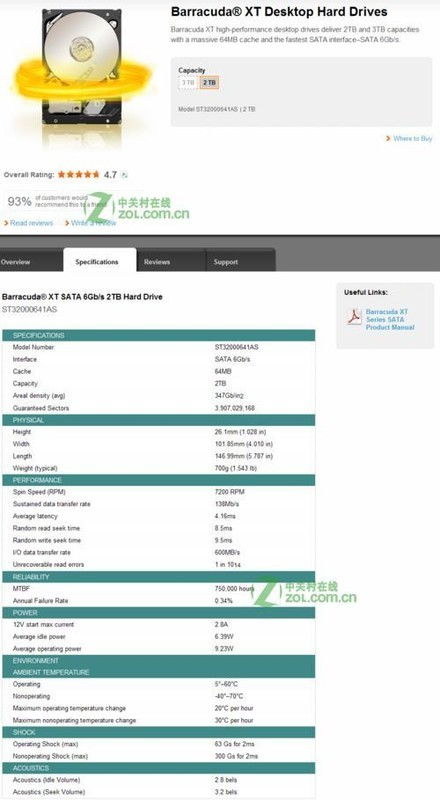
Task: Click the orange arrow before Read reviews
Action: click(x=6, y=223)
